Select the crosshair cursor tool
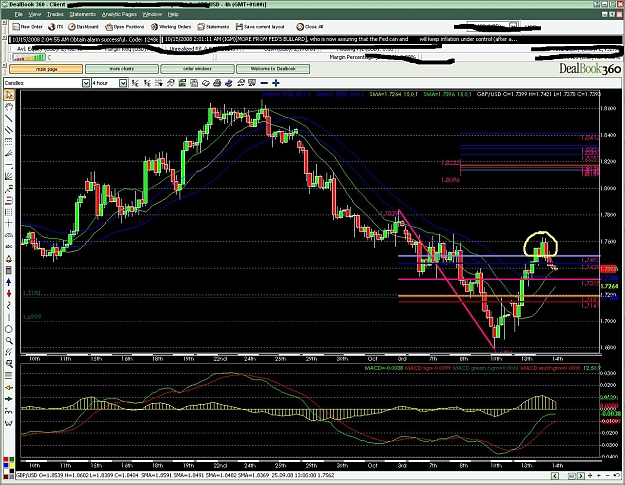Image resolution: width=625 pixels, height=485 pixels. click(9, 224)
